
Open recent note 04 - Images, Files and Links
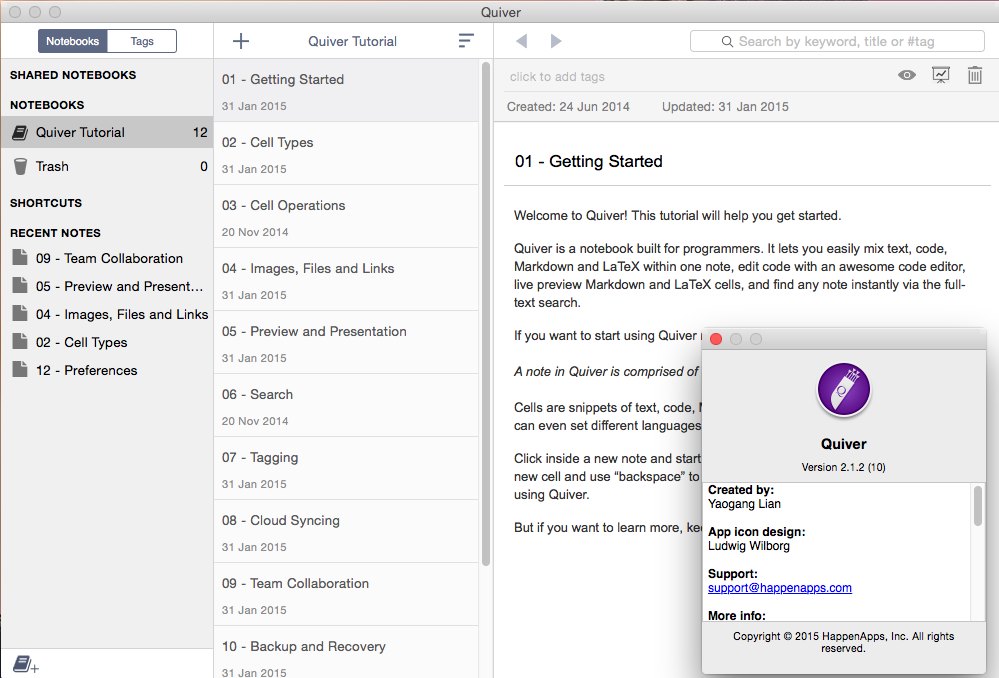pos(107,314)
